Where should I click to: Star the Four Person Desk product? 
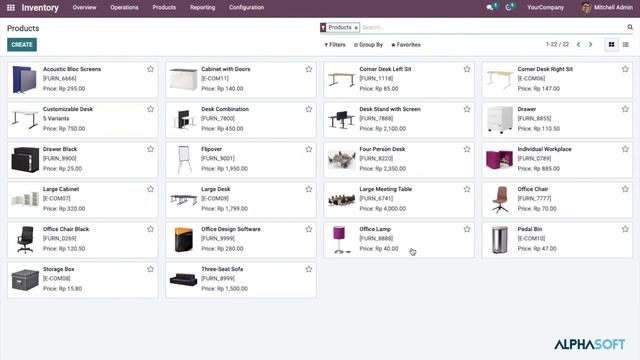pyautogui.click(x=467, y=149)
